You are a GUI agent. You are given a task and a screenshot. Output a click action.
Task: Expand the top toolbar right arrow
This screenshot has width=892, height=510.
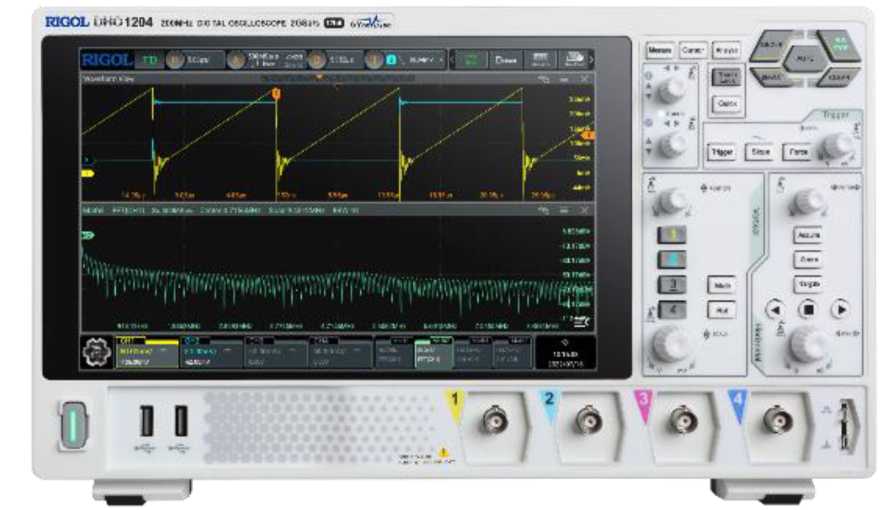[590, 60]
